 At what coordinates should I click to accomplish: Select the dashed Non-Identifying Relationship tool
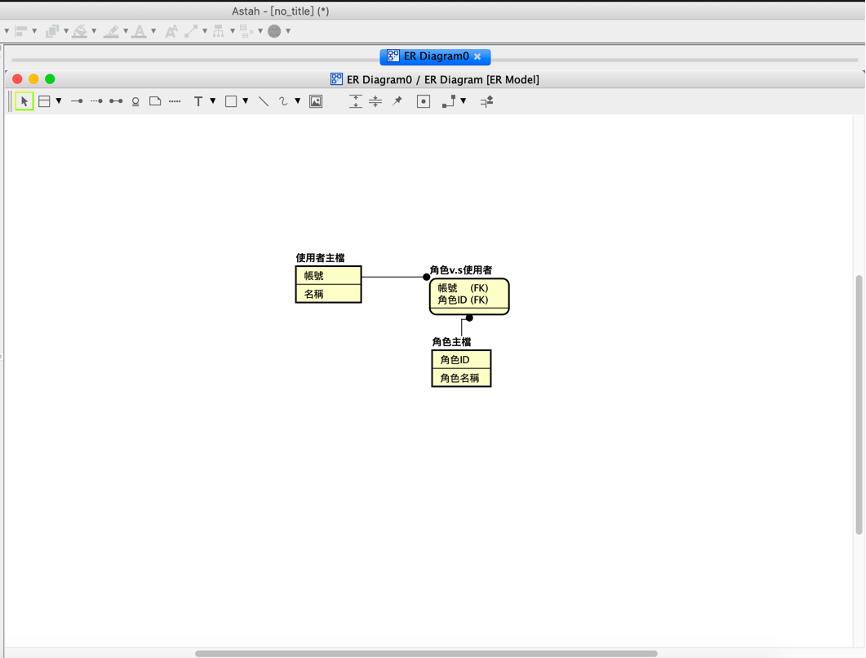[x=97, y=101]
